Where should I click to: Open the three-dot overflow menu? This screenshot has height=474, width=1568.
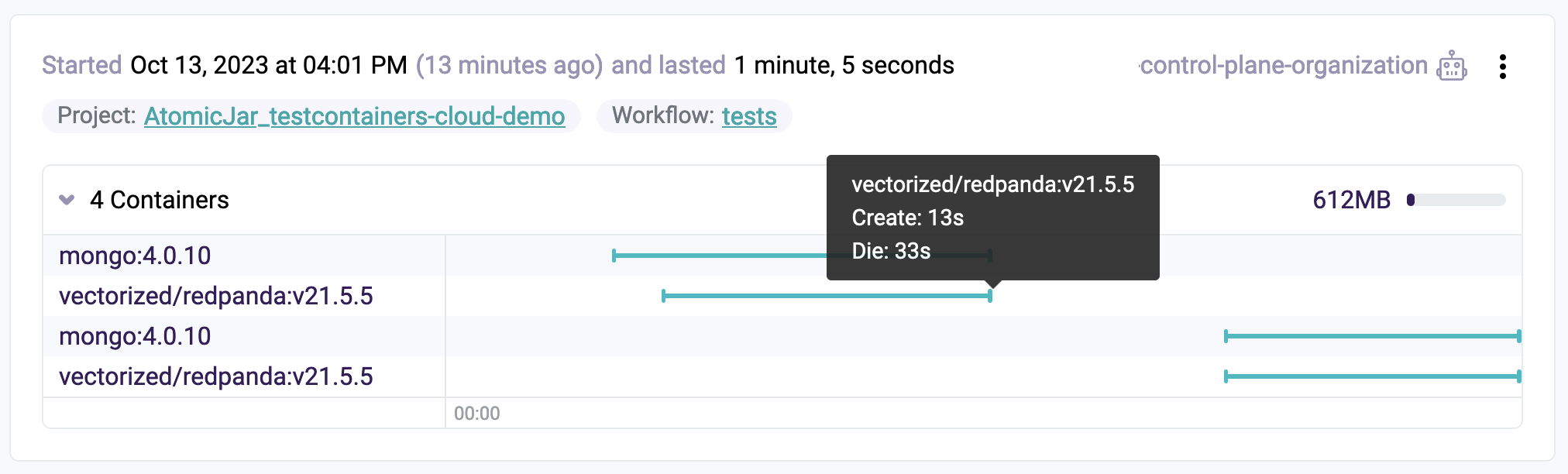click(1504, 67)
